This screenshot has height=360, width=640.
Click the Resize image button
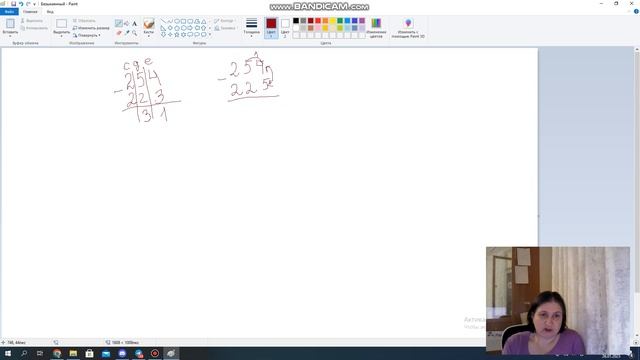[x=91, y=28]
